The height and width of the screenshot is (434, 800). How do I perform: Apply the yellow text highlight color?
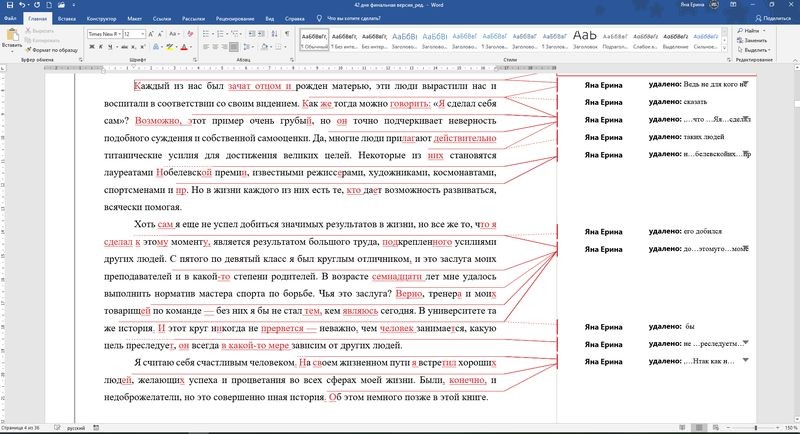[169, 47]
